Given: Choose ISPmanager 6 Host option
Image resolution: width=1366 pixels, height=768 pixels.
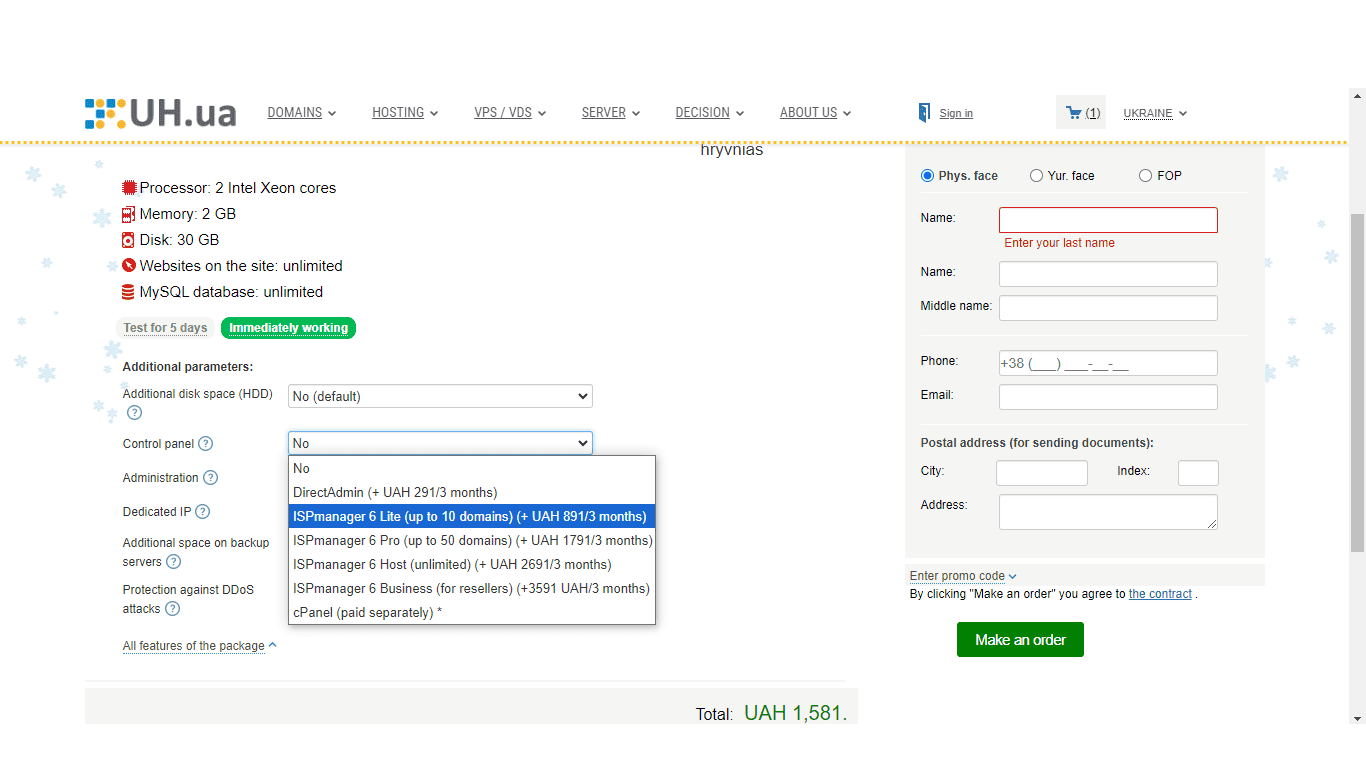Looking at the screenshot, I should point(472,564).
